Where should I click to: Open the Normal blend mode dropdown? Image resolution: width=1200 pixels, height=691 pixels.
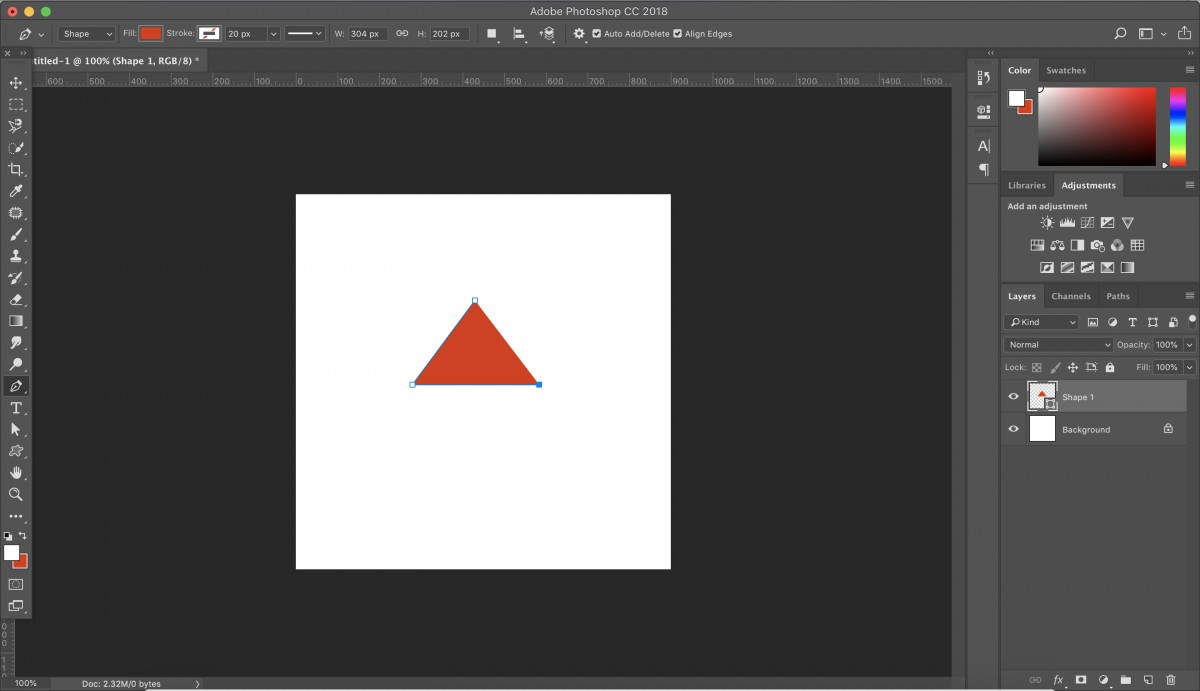coord(1057,345)
